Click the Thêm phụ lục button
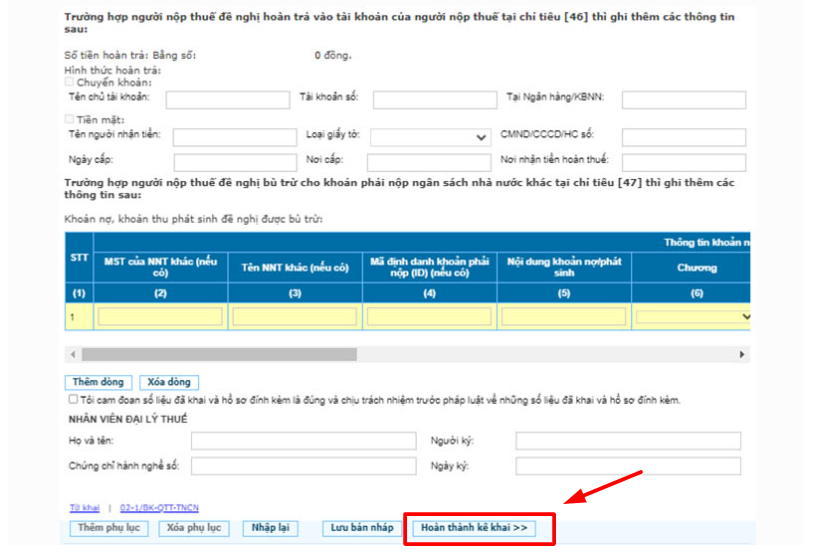 [110, 528]
